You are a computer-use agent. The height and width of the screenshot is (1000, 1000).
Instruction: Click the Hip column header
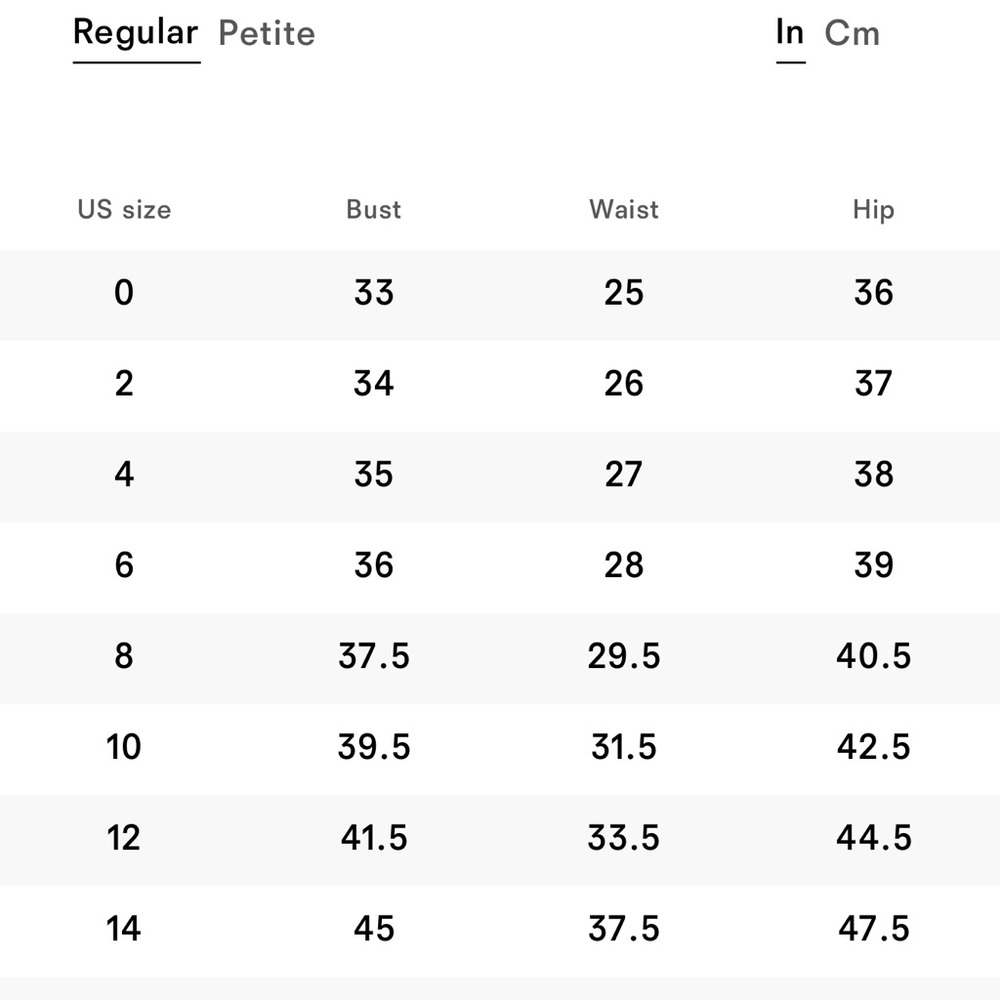(873, 210)
